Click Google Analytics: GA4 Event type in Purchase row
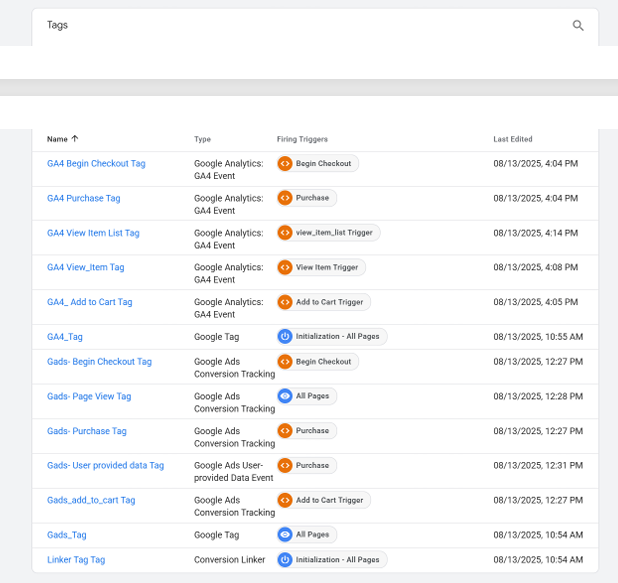The width and height of the screenshot is (618, 583). click(229, 204)
